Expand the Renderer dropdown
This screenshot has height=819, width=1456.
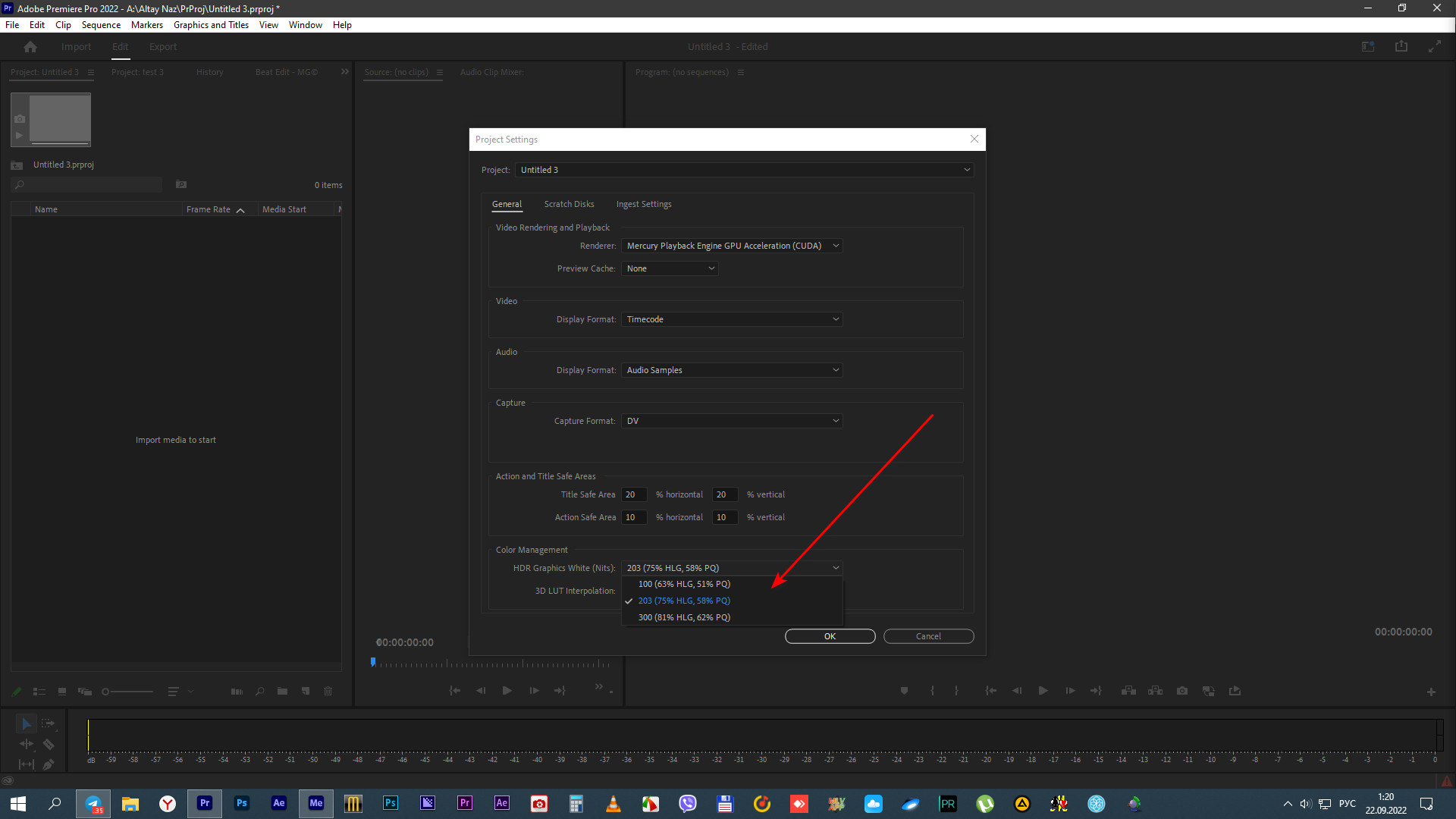[x=732, y=246]
